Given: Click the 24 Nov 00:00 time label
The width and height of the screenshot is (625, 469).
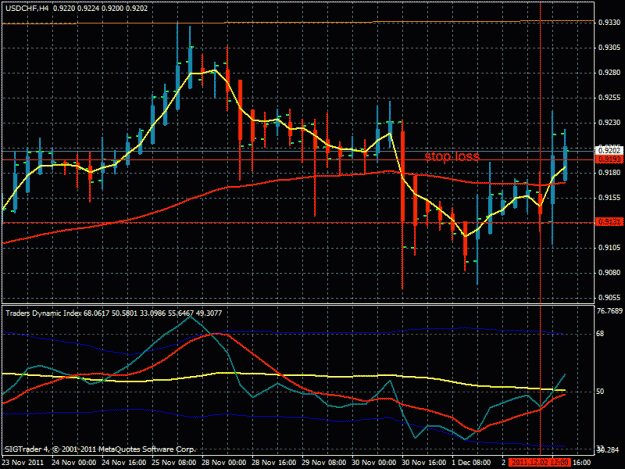Looking at the screenshot, I should 74,462.
